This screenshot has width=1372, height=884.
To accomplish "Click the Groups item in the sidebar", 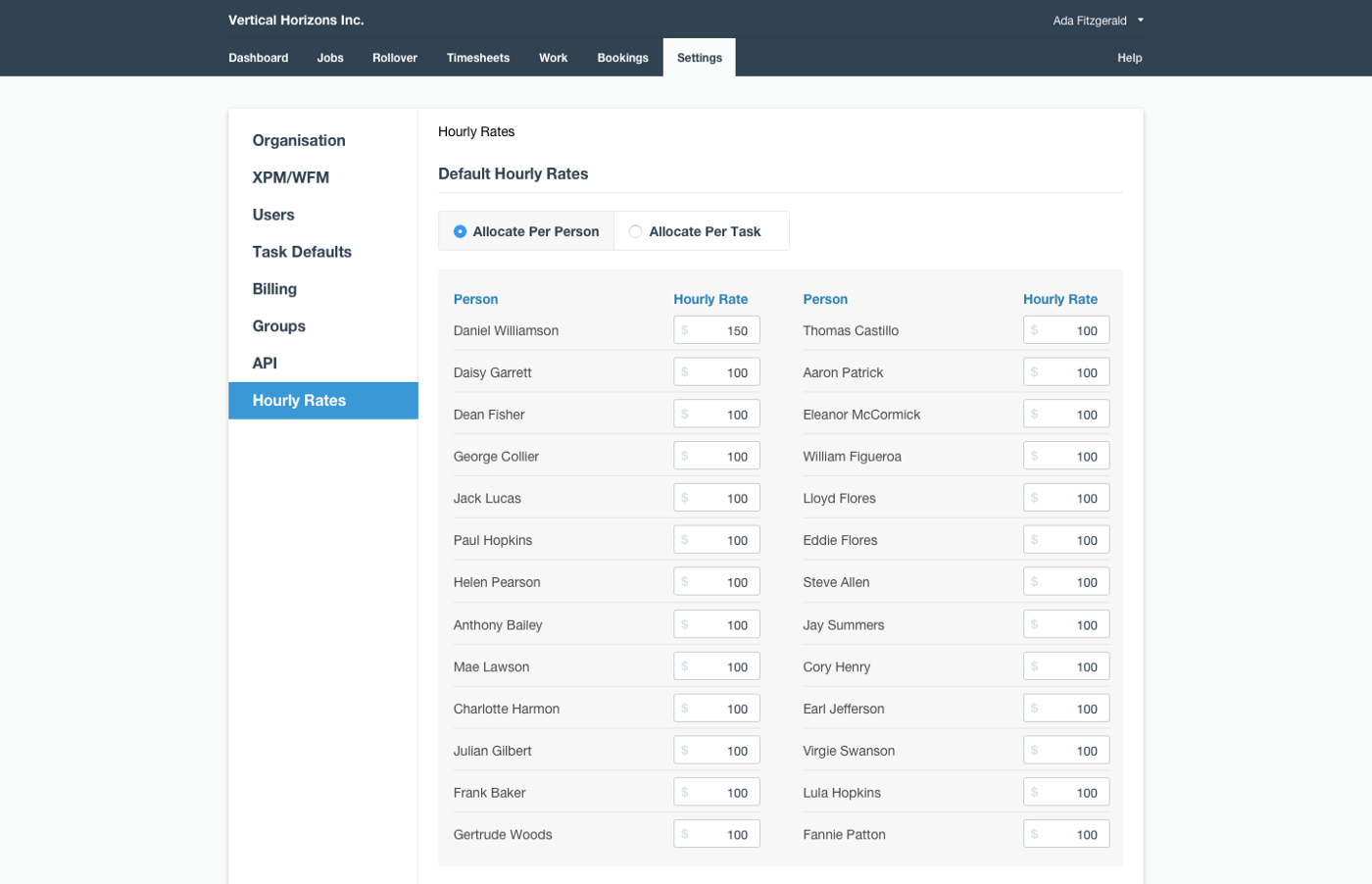I will tap(279, 326).
